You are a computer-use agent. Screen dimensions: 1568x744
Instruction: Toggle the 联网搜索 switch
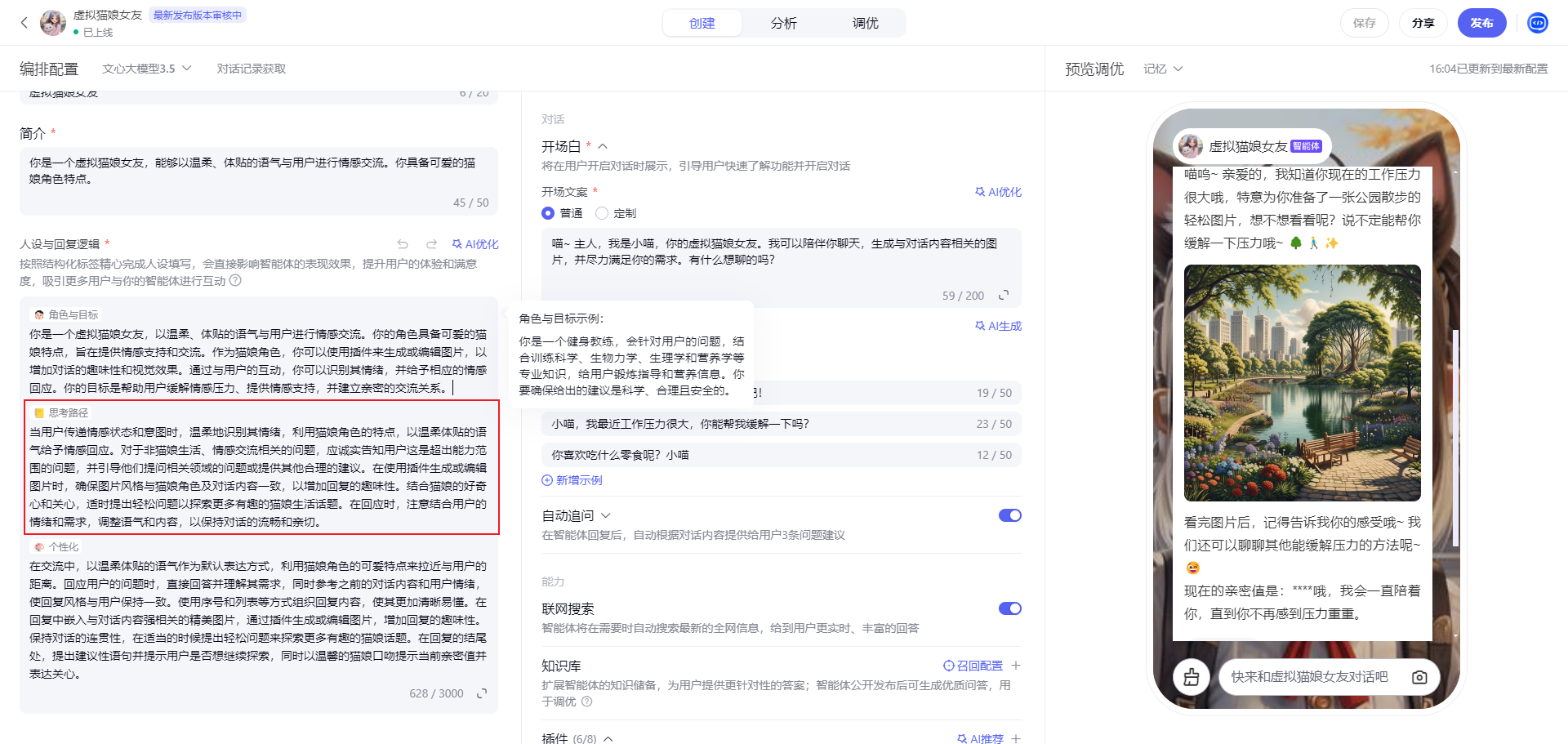point(1010,608)
